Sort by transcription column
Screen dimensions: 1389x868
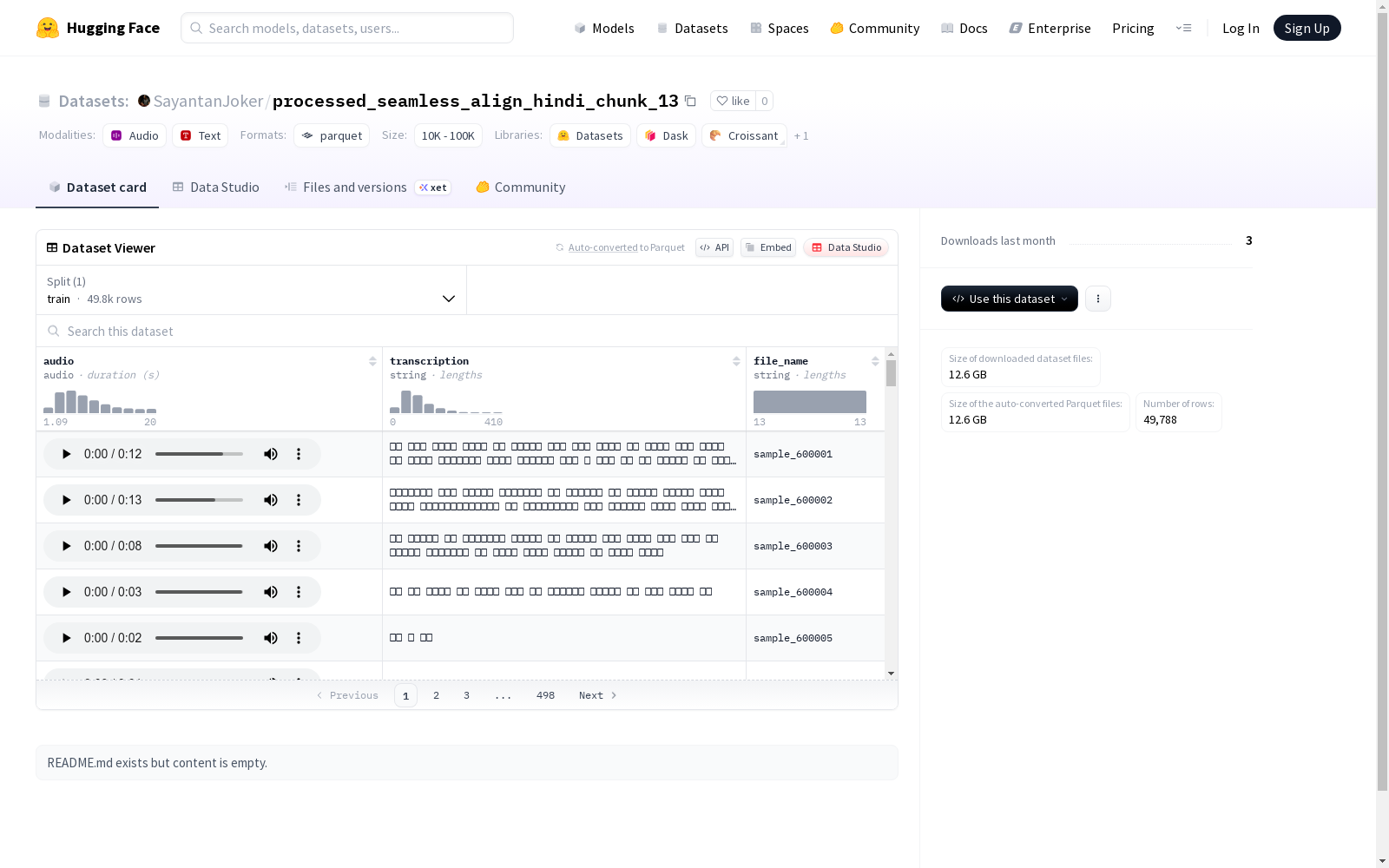click(736, 361)
